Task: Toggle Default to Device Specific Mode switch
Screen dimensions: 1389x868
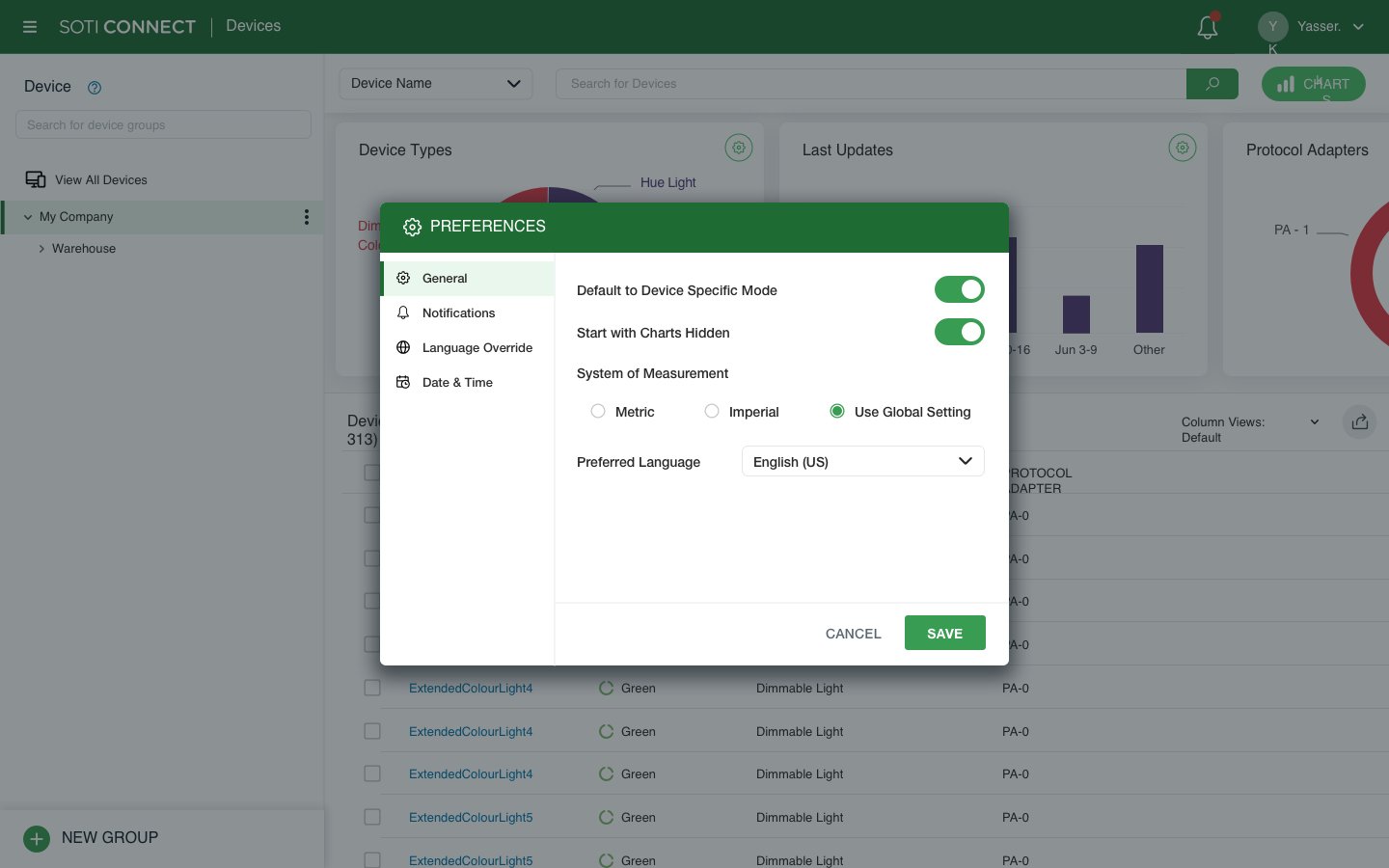Action: click(960, 289)
